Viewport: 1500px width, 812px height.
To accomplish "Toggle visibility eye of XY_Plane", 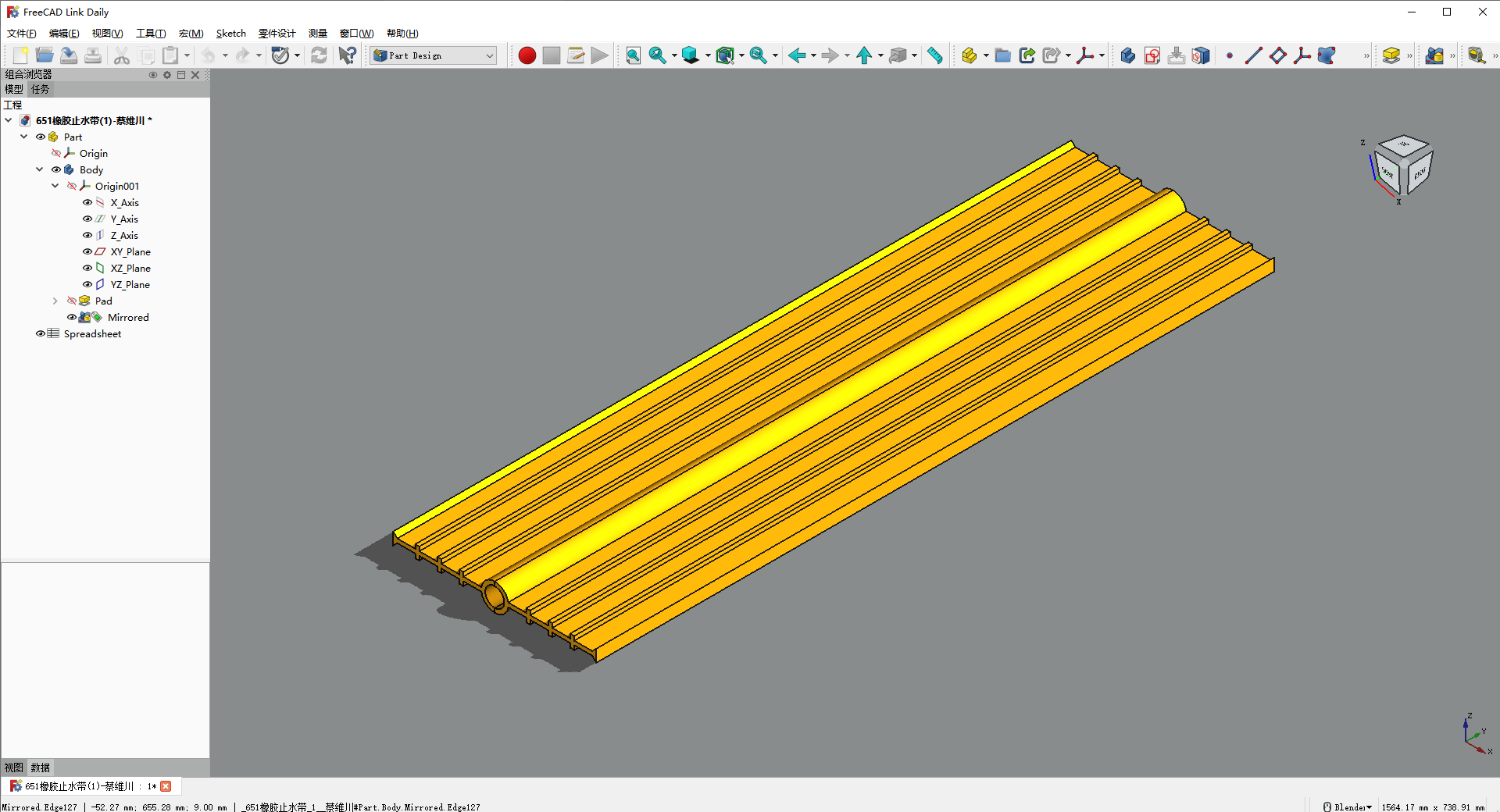I will tap(87, 251).
